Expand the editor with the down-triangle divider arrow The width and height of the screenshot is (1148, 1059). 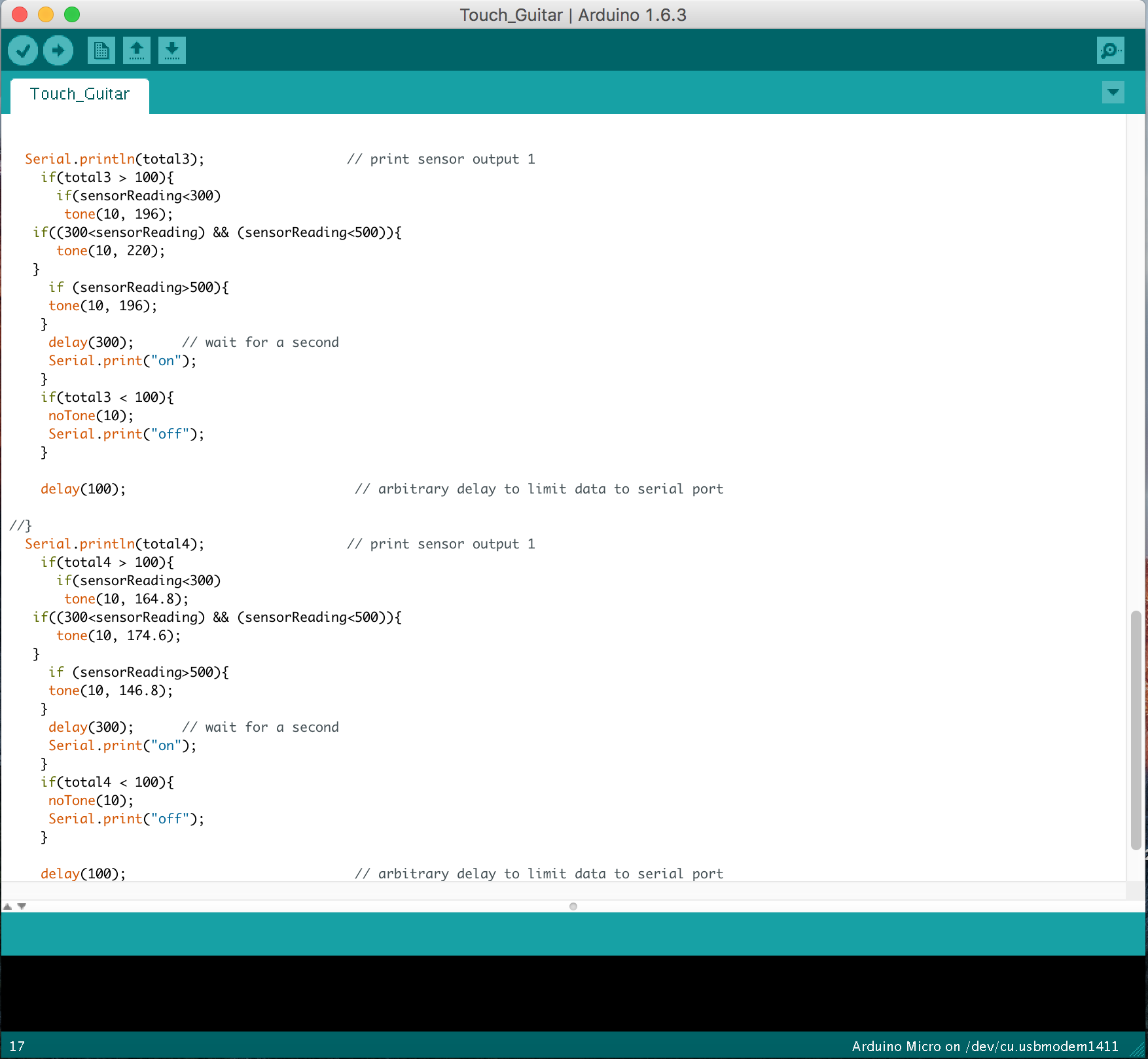point(22,906)
